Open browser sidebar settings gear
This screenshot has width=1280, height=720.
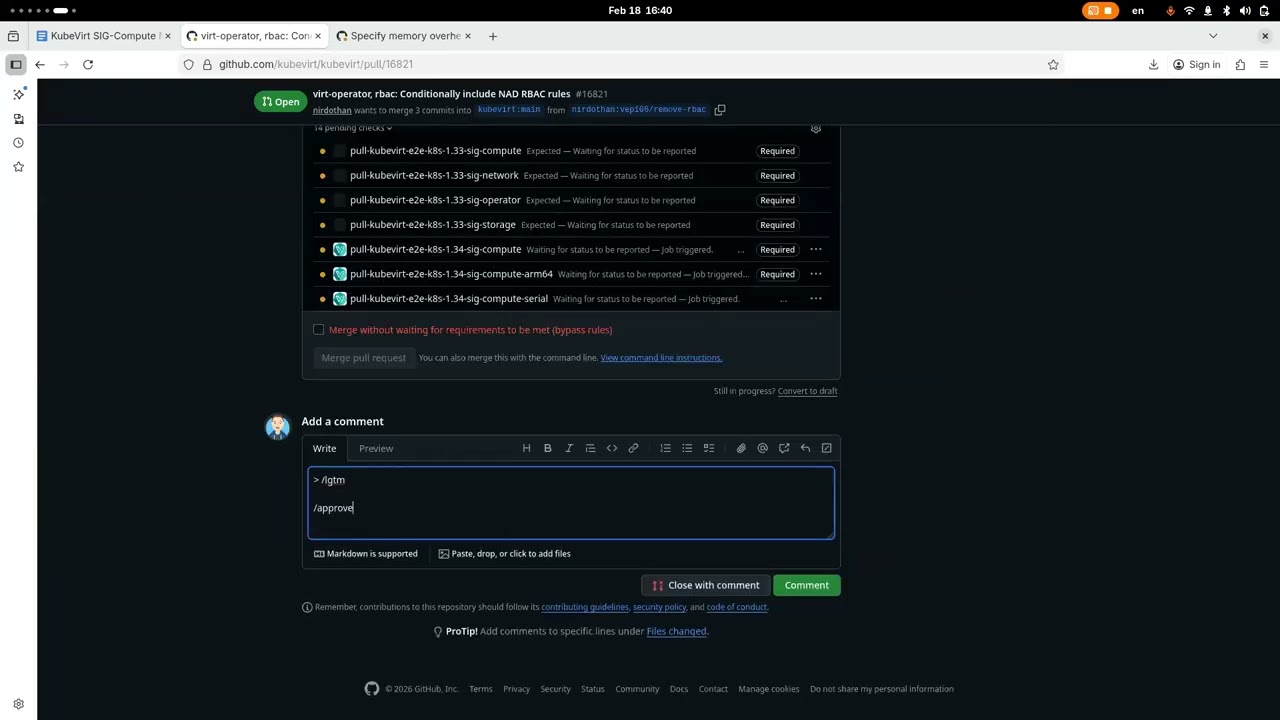click(x=18, y=704)
